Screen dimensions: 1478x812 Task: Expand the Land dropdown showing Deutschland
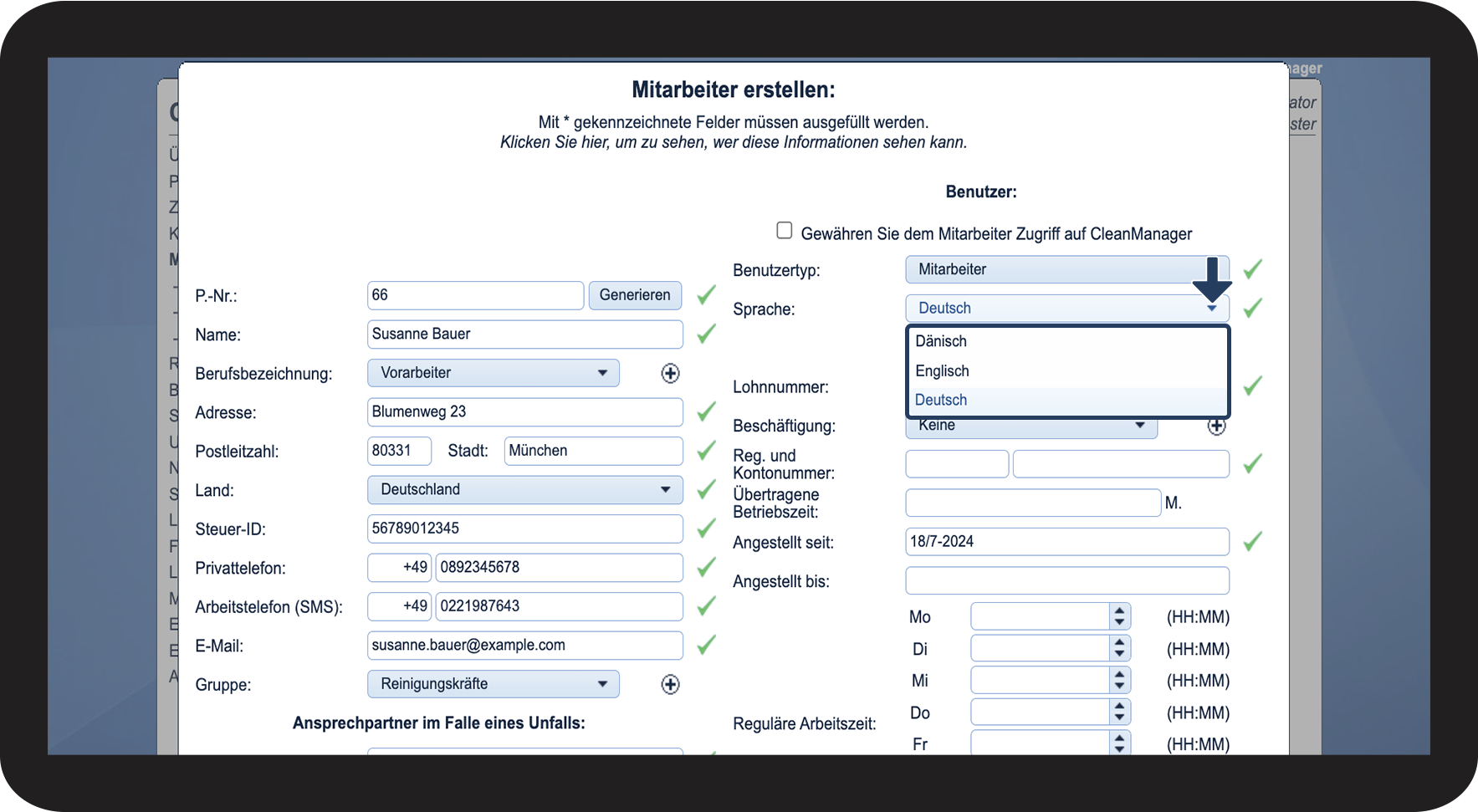coord(524,490)
